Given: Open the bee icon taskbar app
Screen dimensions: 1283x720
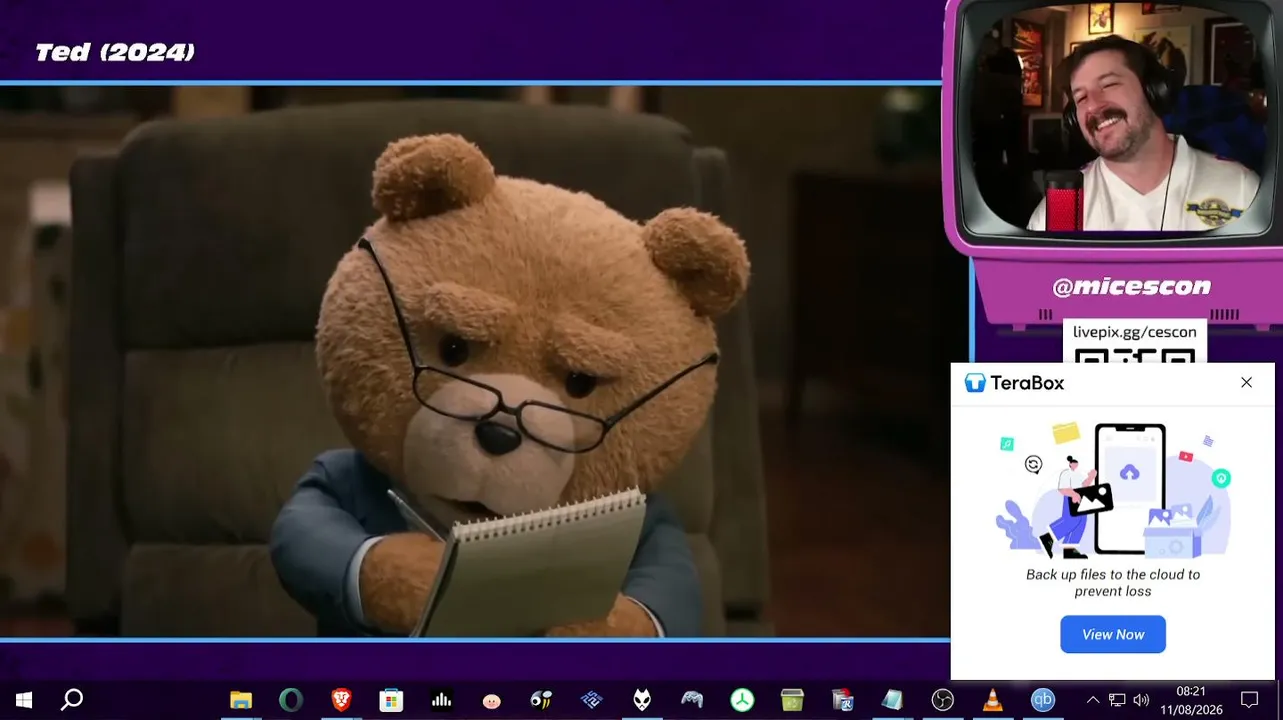Looking at the screenshot, I should (x=541, y=700).
